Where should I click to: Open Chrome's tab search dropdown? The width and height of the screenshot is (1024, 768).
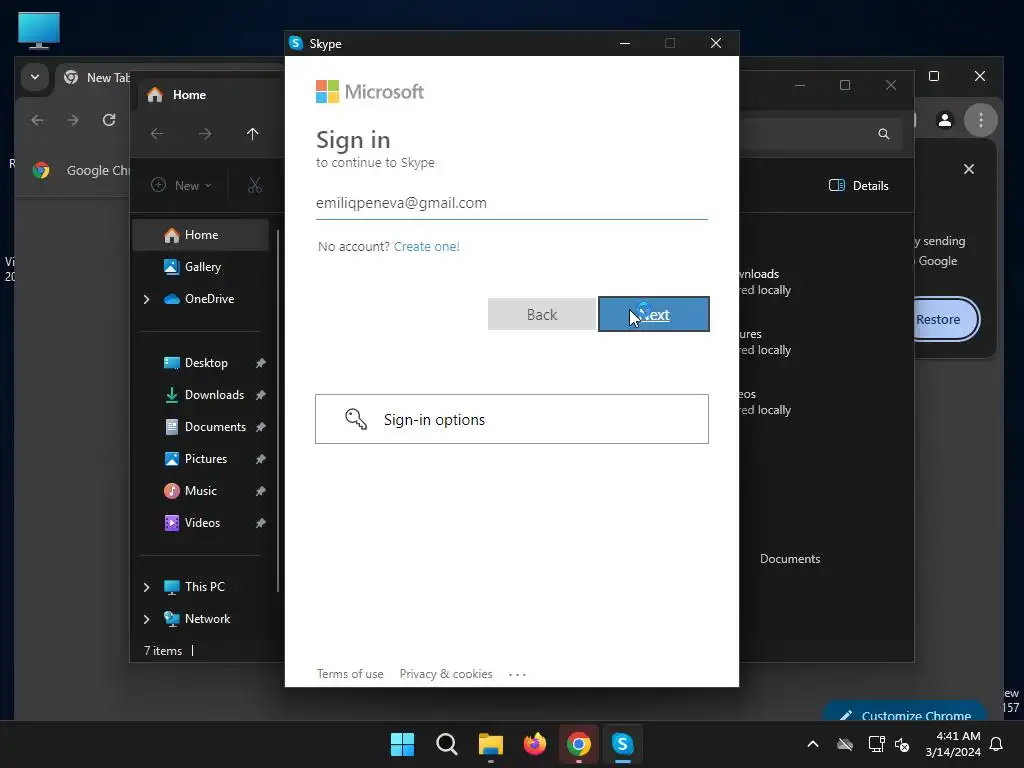pos(35,77)
